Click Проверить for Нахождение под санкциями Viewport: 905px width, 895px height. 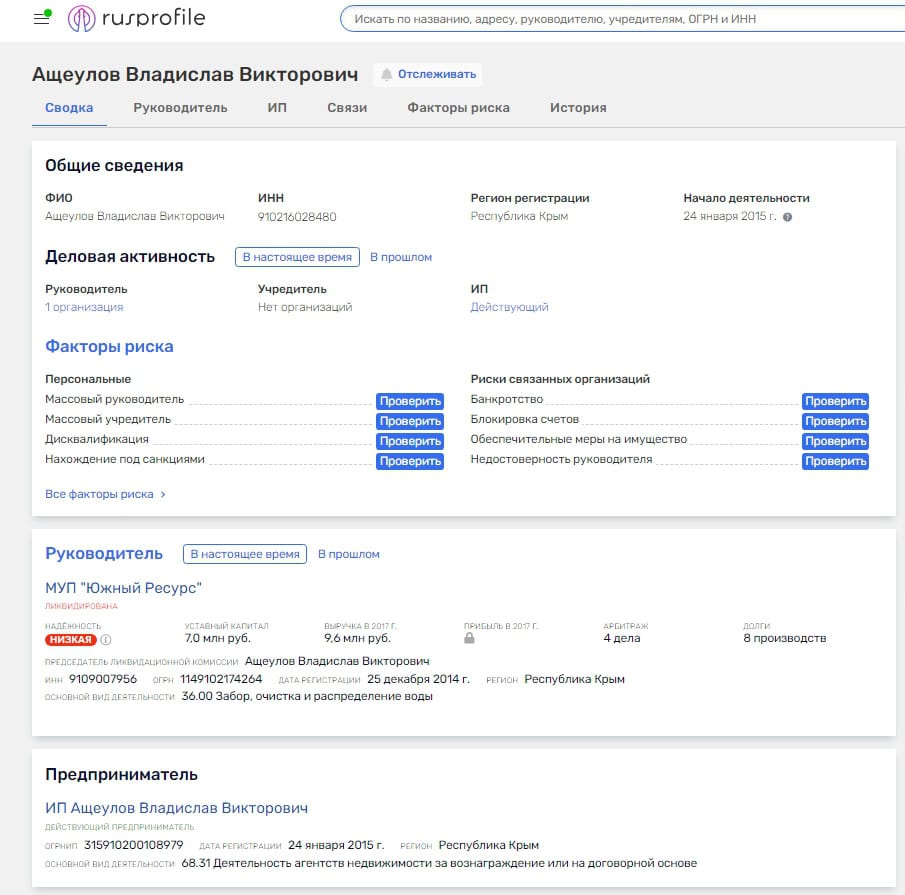pos(409,461)
